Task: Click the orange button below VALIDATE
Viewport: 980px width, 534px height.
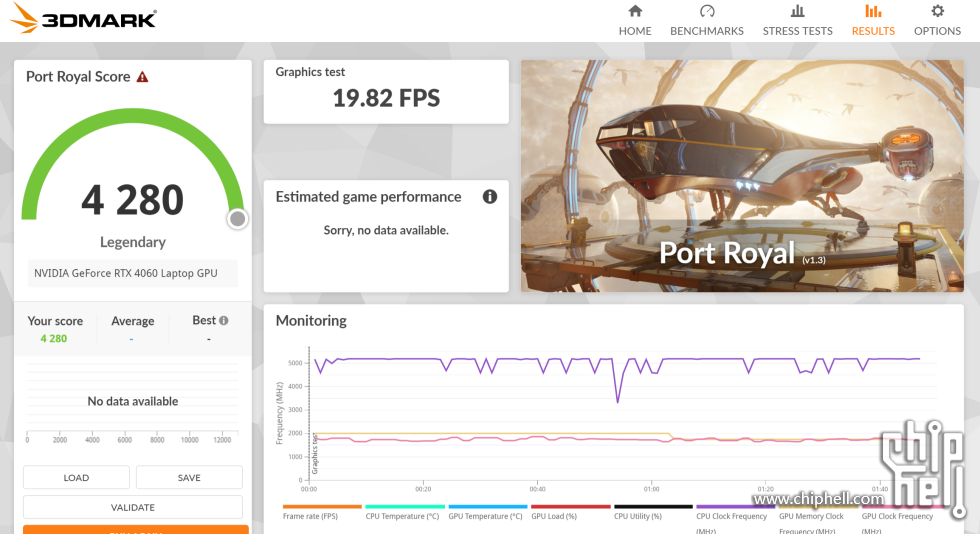Action: 136,530
